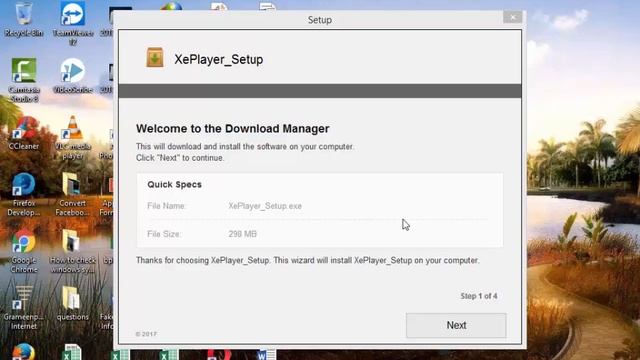Open How to check windows sy... folder

pyautogui.click(x=73, y=251)
